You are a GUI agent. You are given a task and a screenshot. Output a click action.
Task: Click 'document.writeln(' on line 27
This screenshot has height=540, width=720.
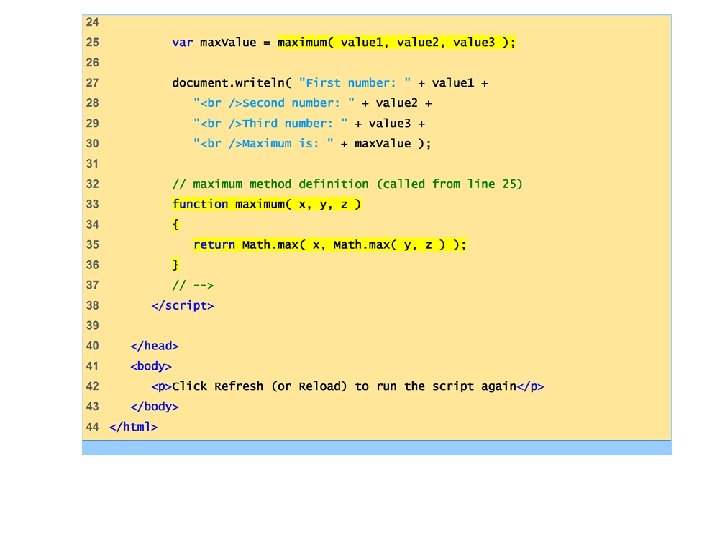point(232,83)
